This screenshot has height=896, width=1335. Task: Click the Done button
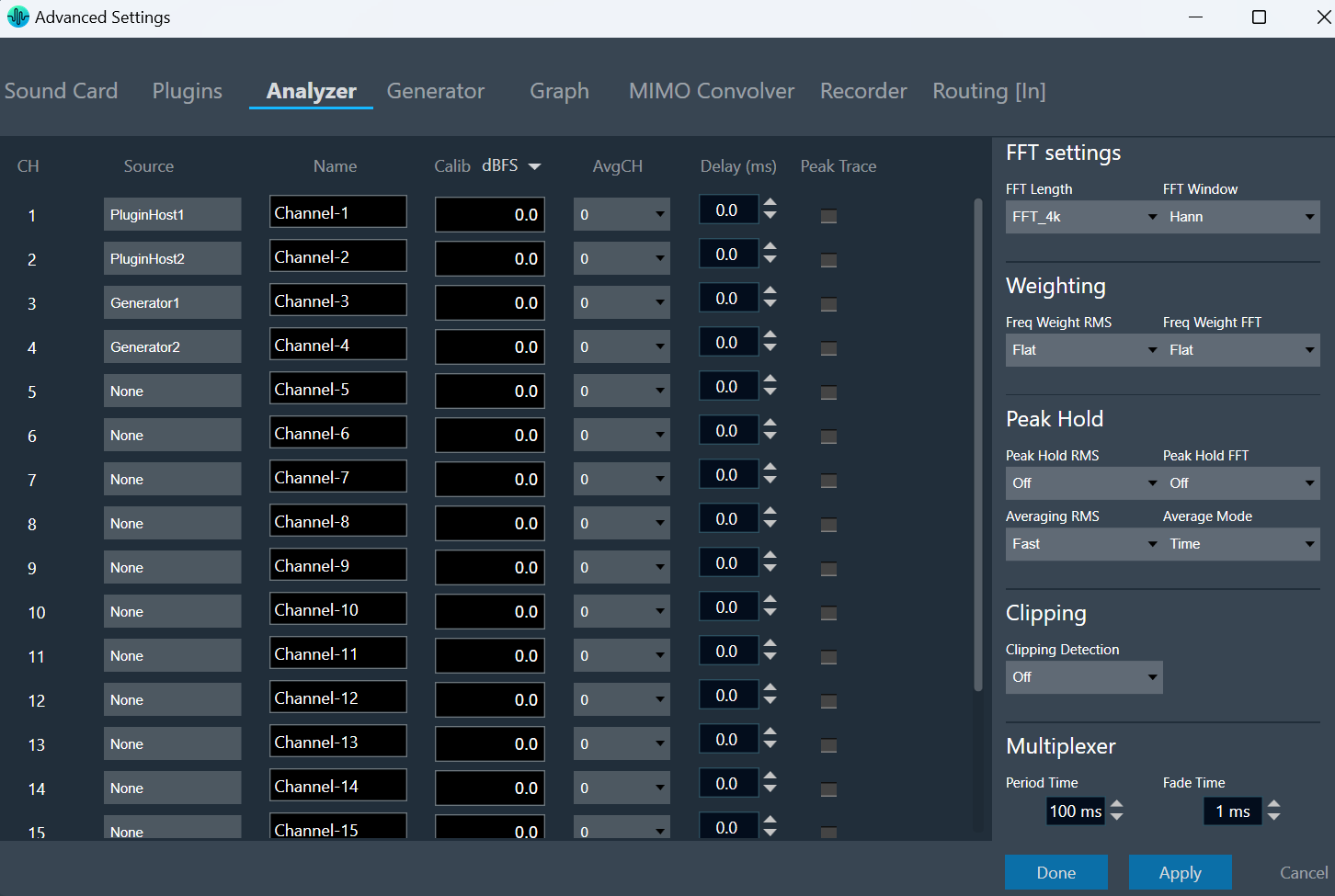point(1056,872)
